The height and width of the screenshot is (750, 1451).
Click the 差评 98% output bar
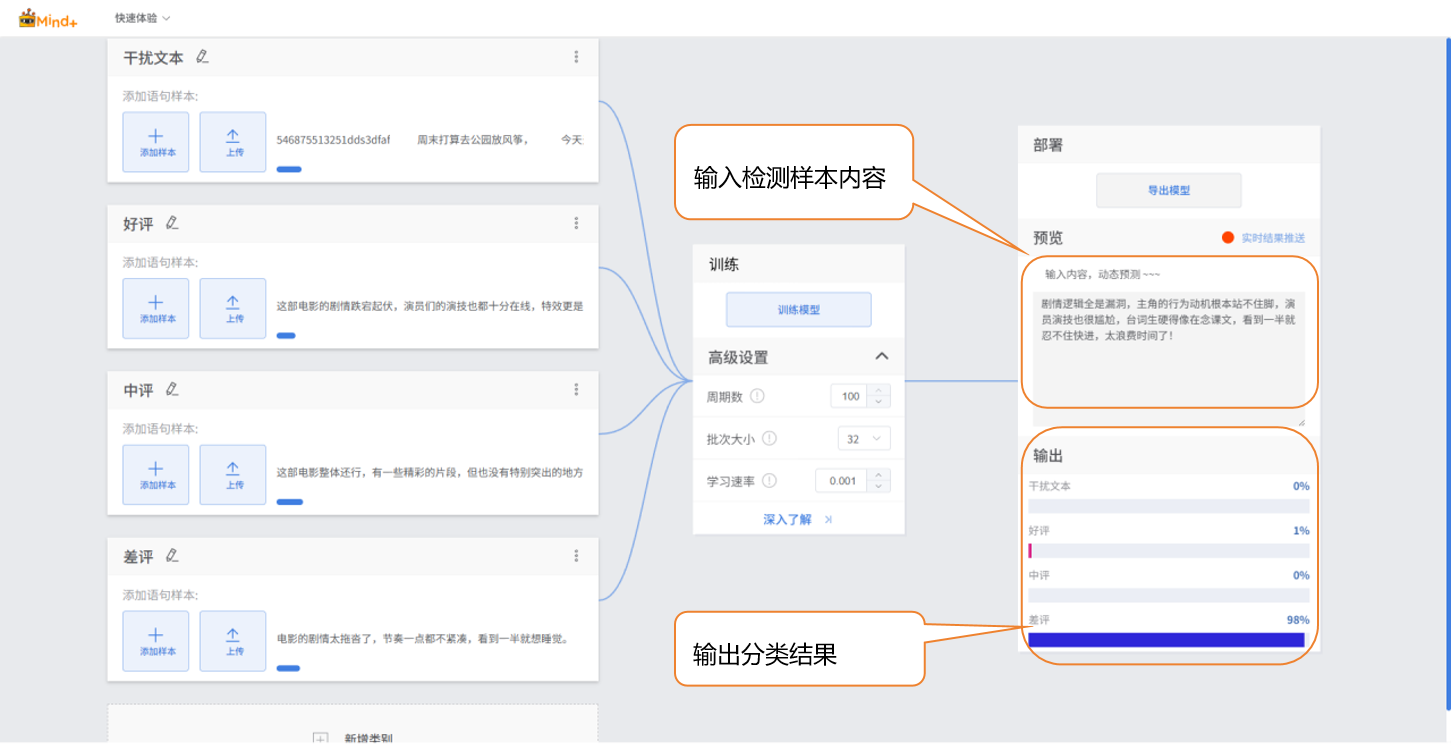[x=1166, y=640]
